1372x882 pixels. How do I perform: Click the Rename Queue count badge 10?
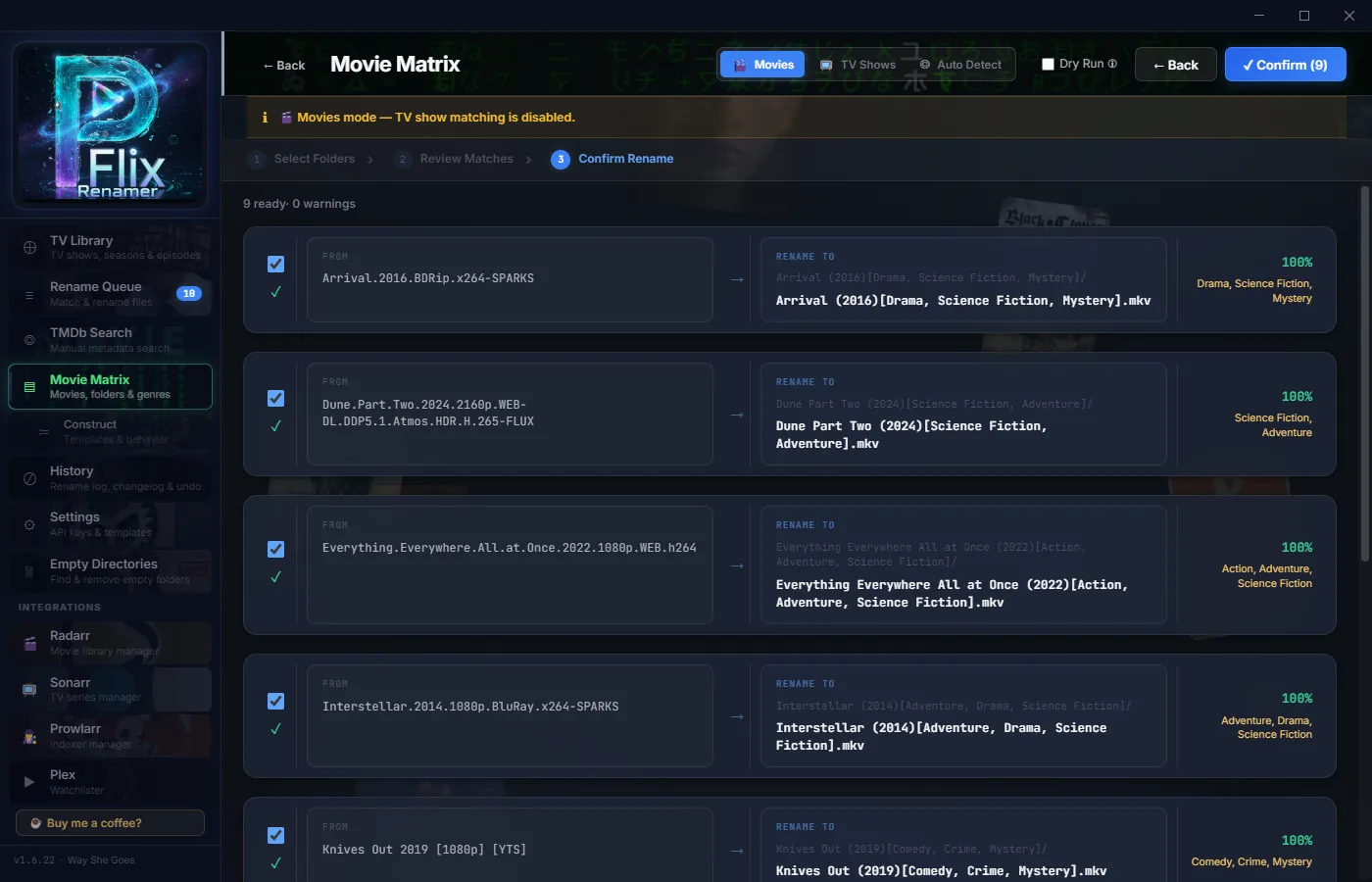[189, 293]
